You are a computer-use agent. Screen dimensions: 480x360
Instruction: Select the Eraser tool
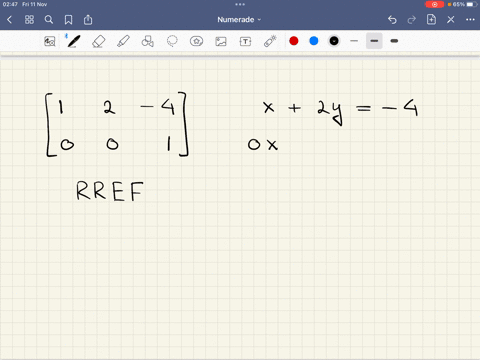[98, 41]
